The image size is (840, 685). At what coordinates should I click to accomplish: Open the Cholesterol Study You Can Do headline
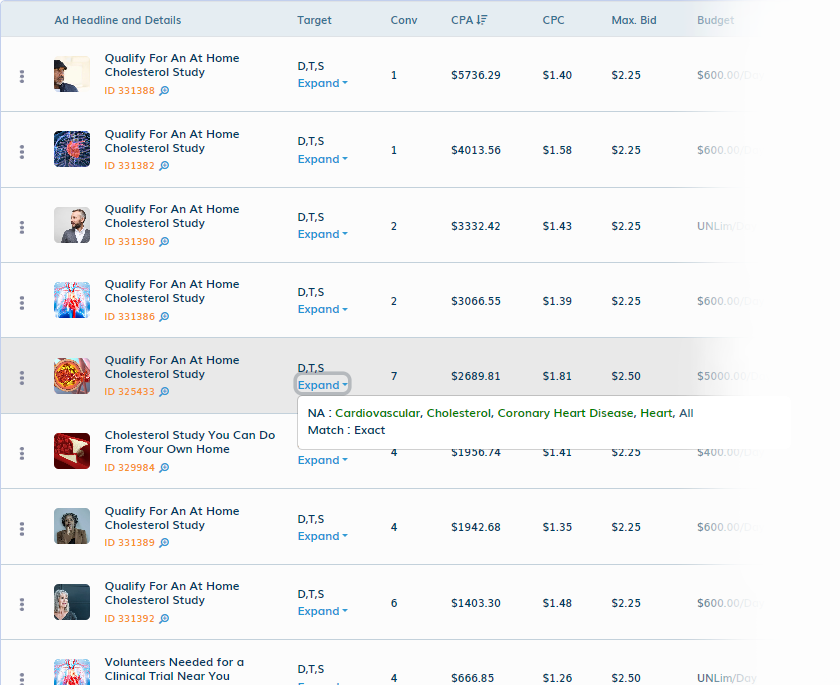(x=190, y=442)
